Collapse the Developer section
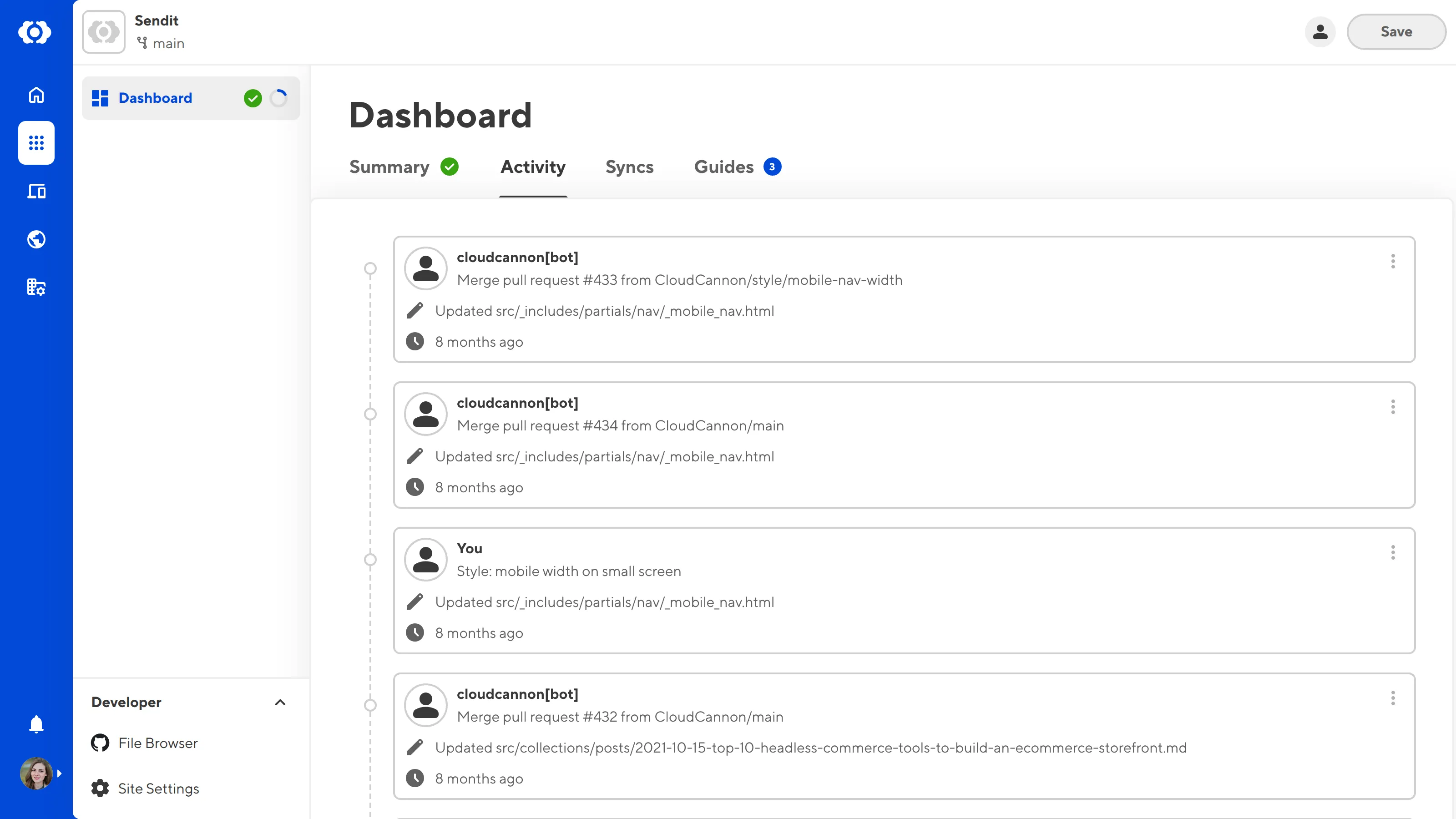Viewport: 1456px width, 819px height. (x=280, y=702)
